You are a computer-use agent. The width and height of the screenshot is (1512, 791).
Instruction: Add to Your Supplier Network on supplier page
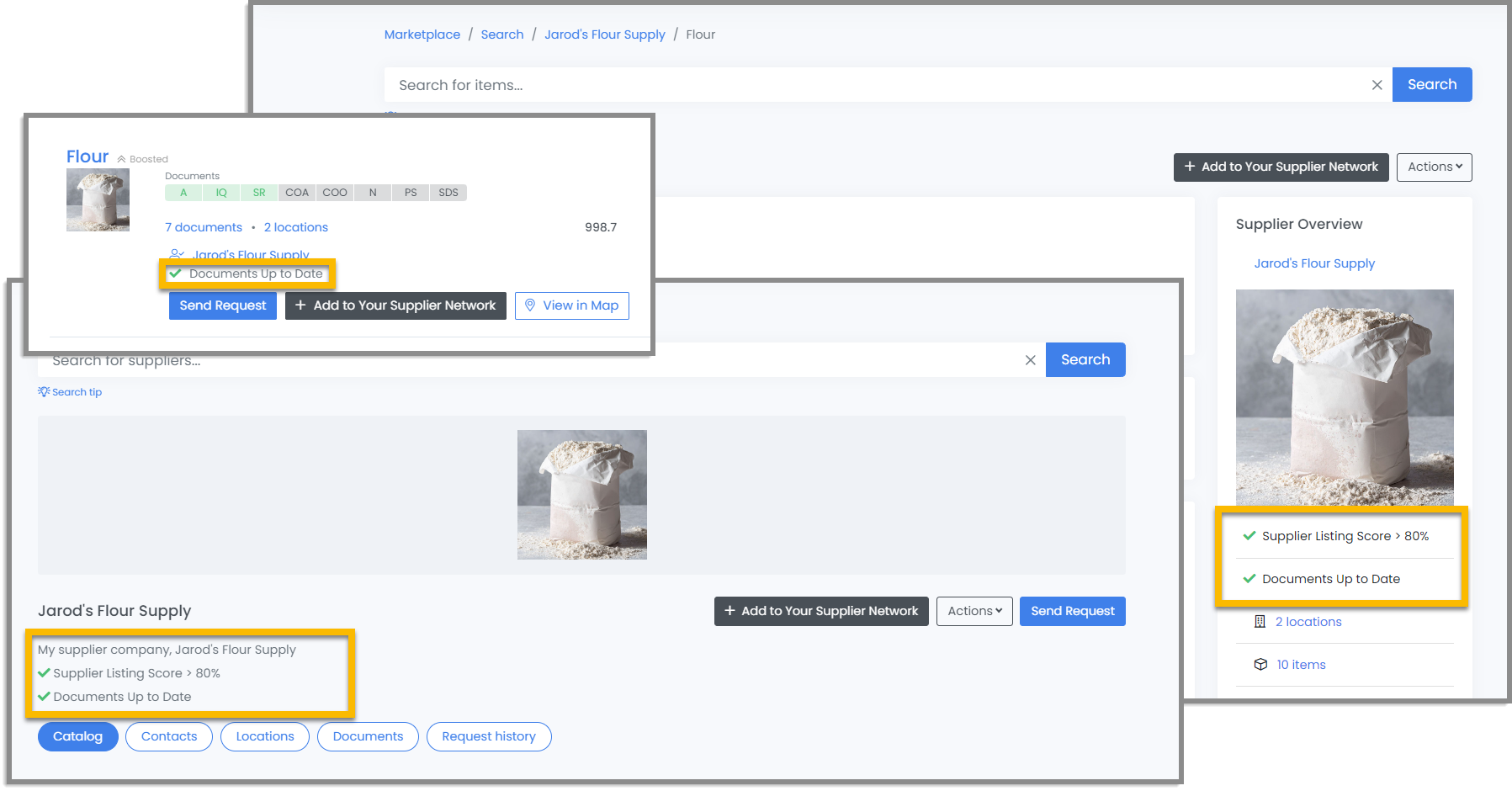821,611
